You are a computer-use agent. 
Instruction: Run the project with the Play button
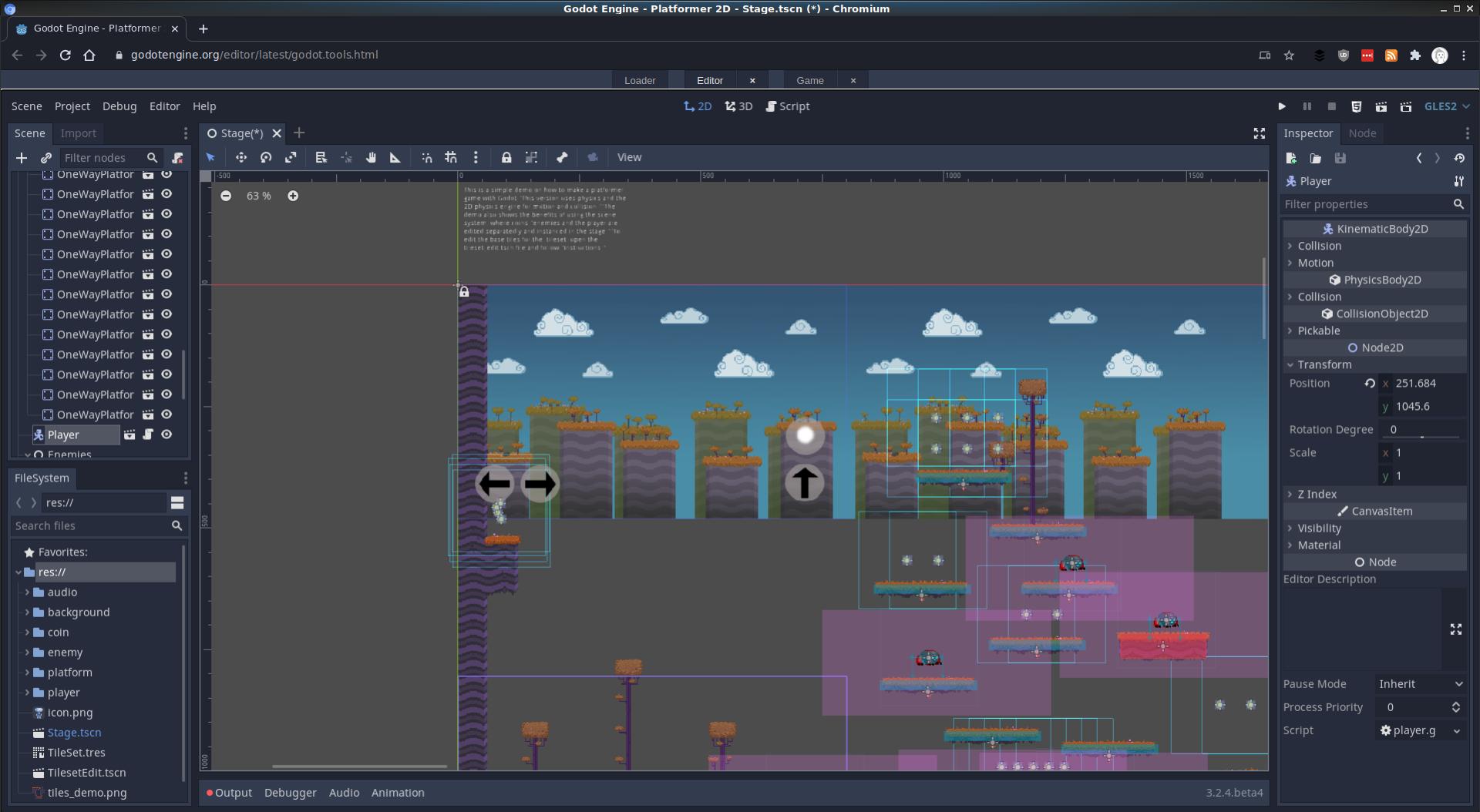(x=1282, y=106)
